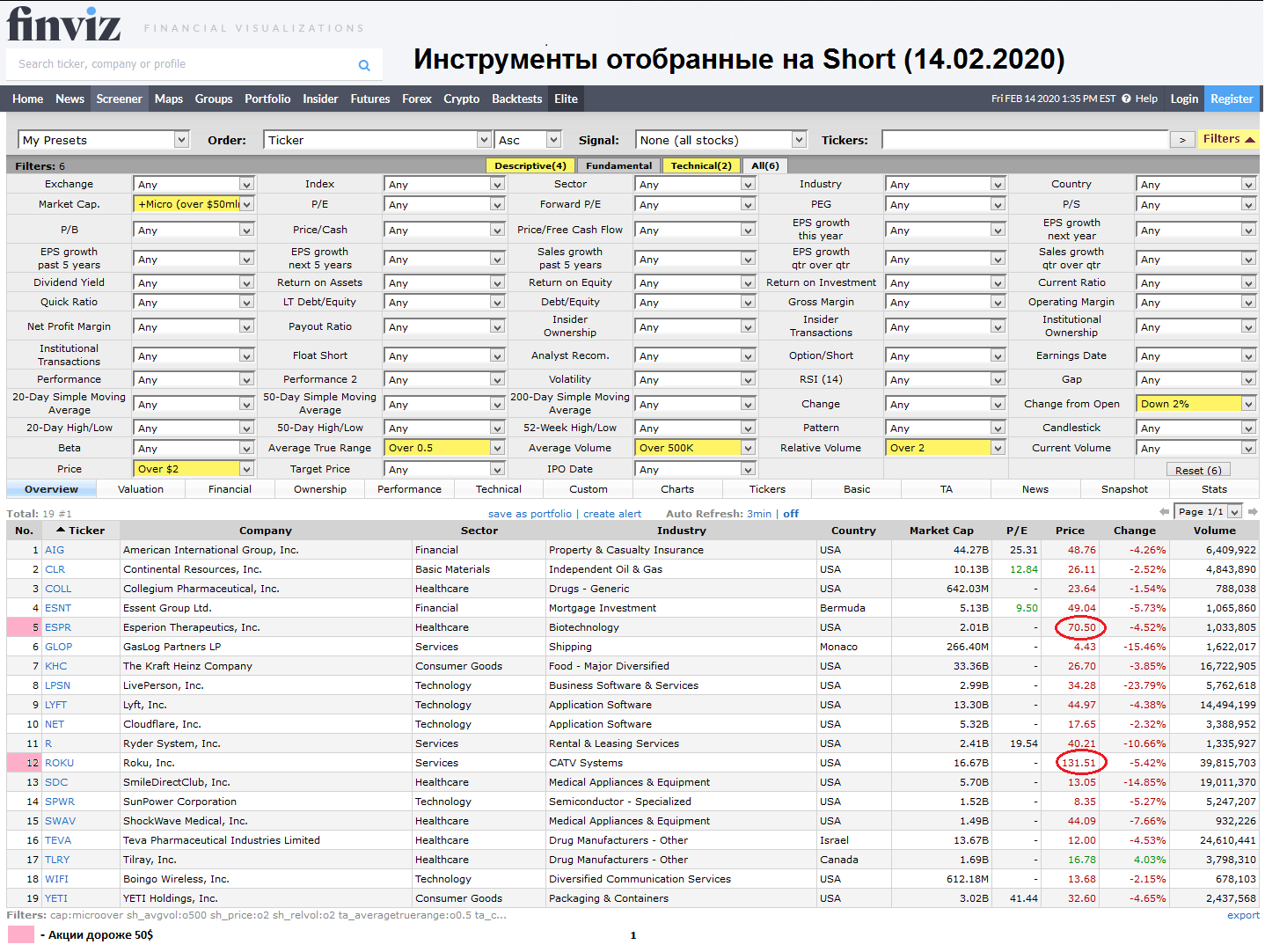The width and height of the screenshot is (1265, 952).
Task: Open the ROKU ticker link
Action: [x=60, y=763]
